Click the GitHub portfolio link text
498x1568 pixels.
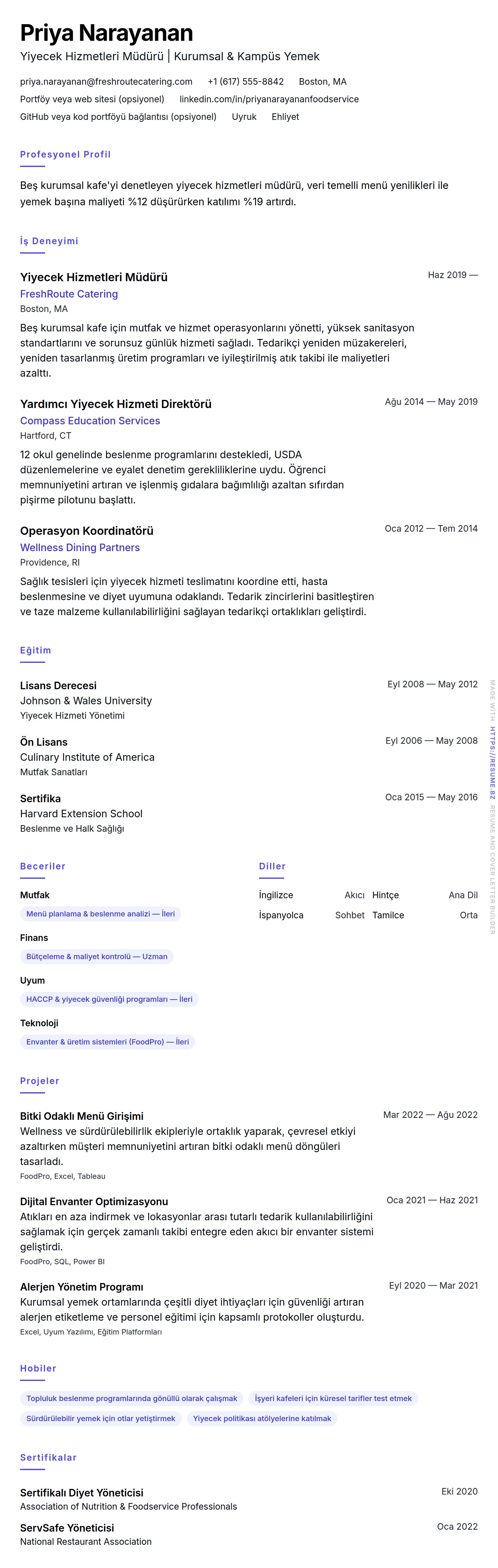pos(118,117)
